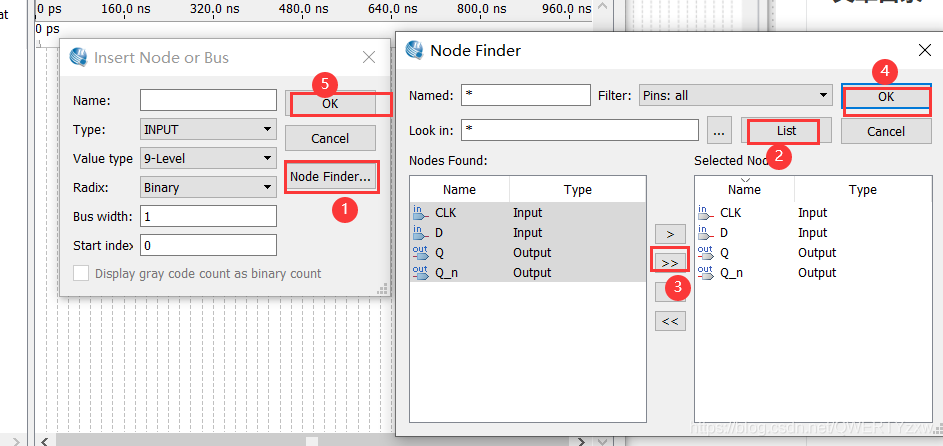
Task: Select CLK in the Selected Nodes list
Action: [813, 212]
